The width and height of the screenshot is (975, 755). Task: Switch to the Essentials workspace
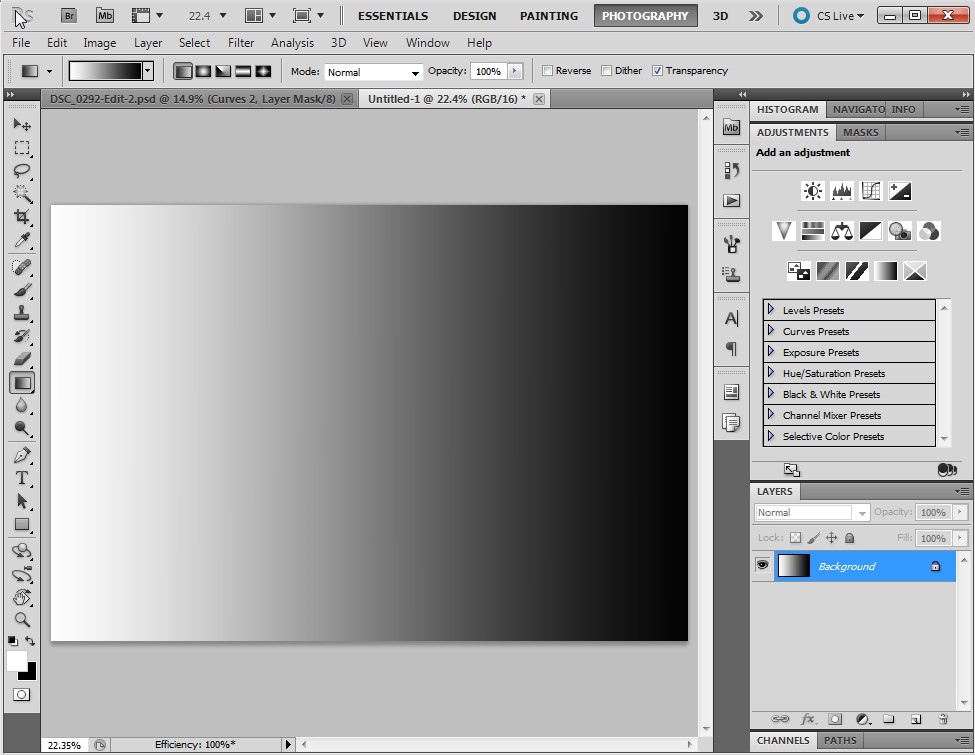coord(392,16)
